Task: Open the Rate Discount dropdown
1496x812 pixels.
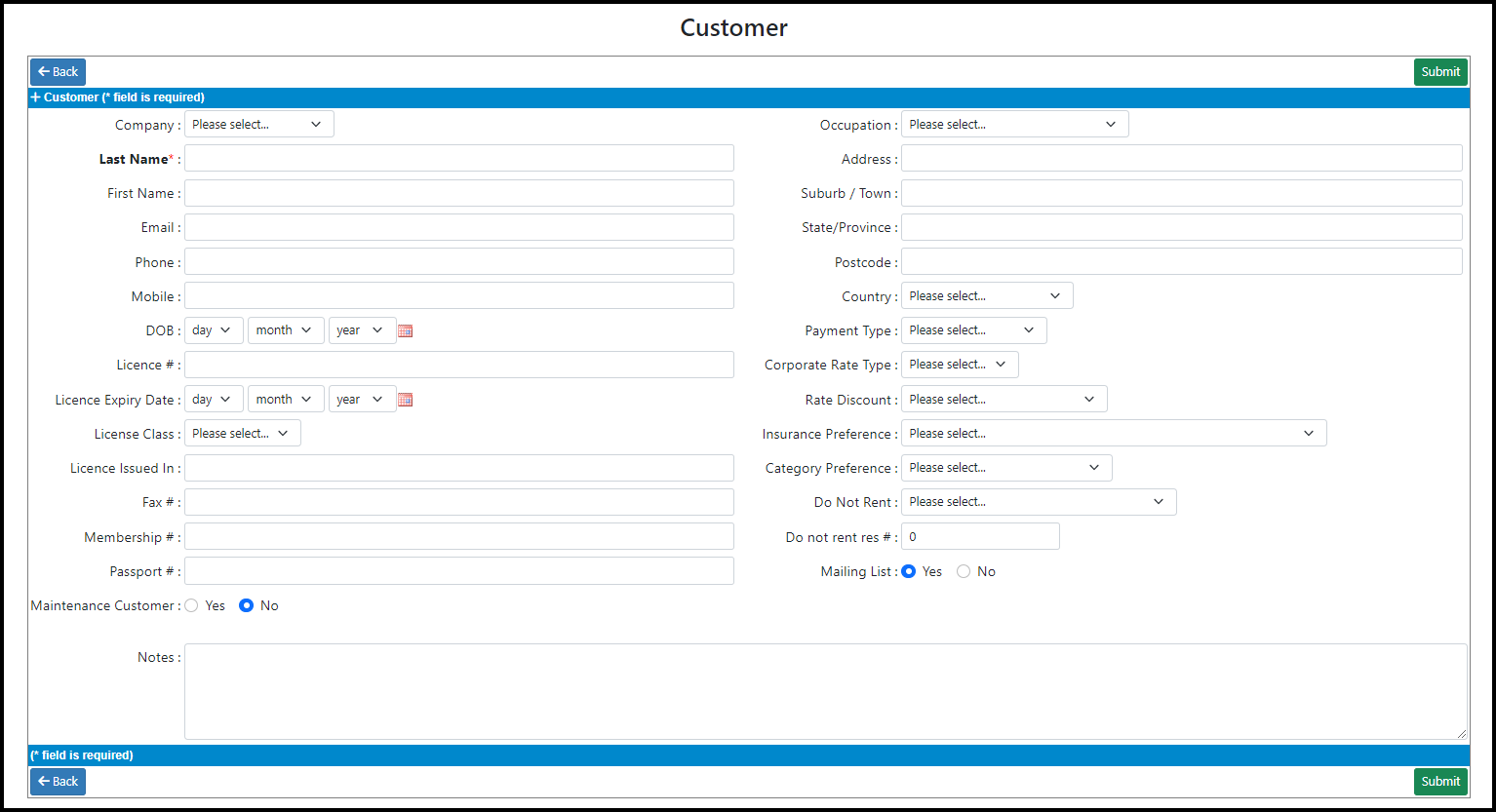Action: tap(1004, 399)
